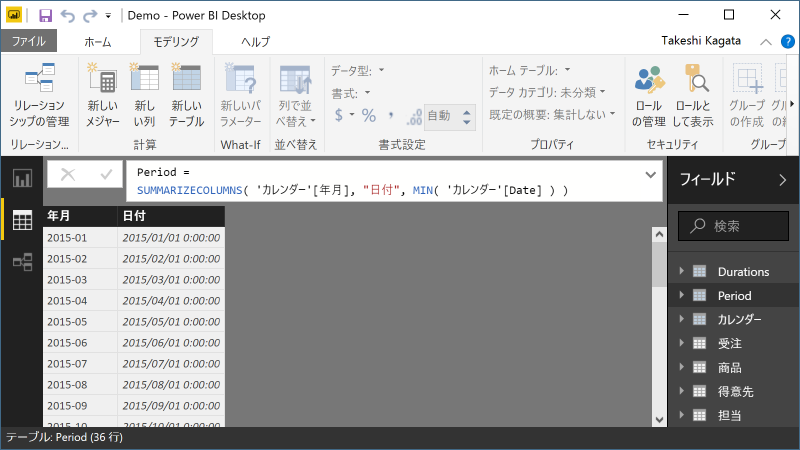
Task: Expand the 商品 table
Action: (682, 367)
